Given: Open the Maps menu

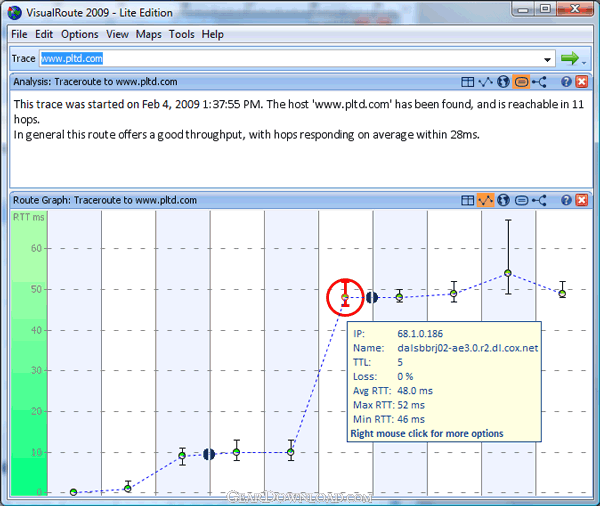Looking at the screenshot, I should point(148,34).
